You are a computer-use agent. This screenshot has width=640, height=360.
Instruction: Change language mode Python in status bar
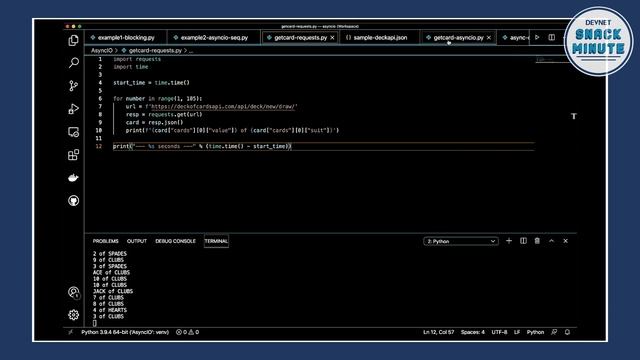535,332
